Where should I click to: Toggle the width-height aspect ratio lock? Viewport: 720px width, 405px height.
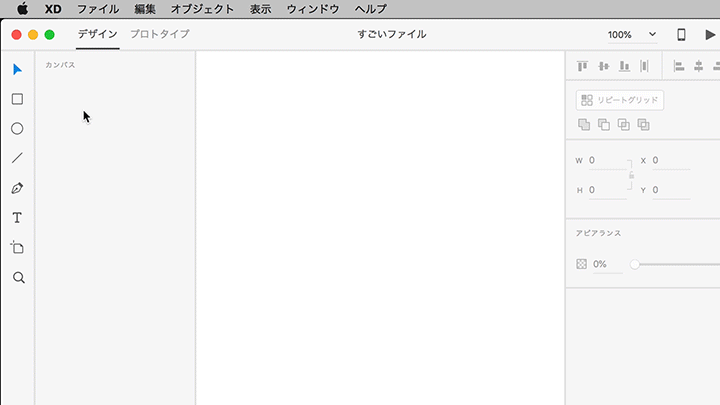coord(631,175)
